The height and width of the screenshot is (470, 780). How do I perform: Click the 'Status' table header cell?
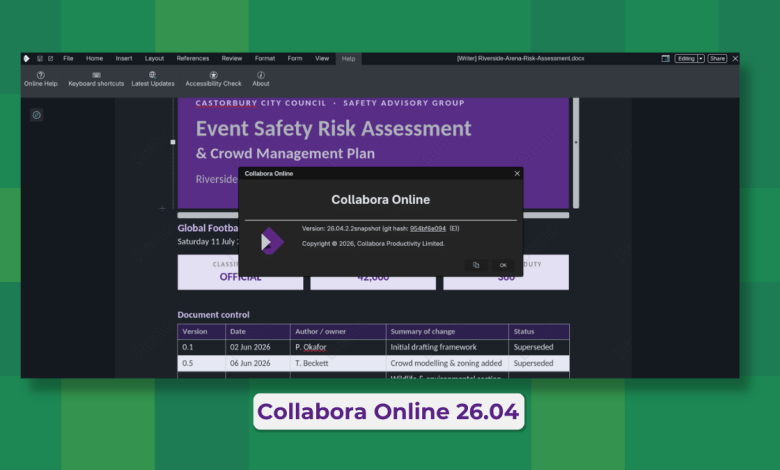point(539,332)
